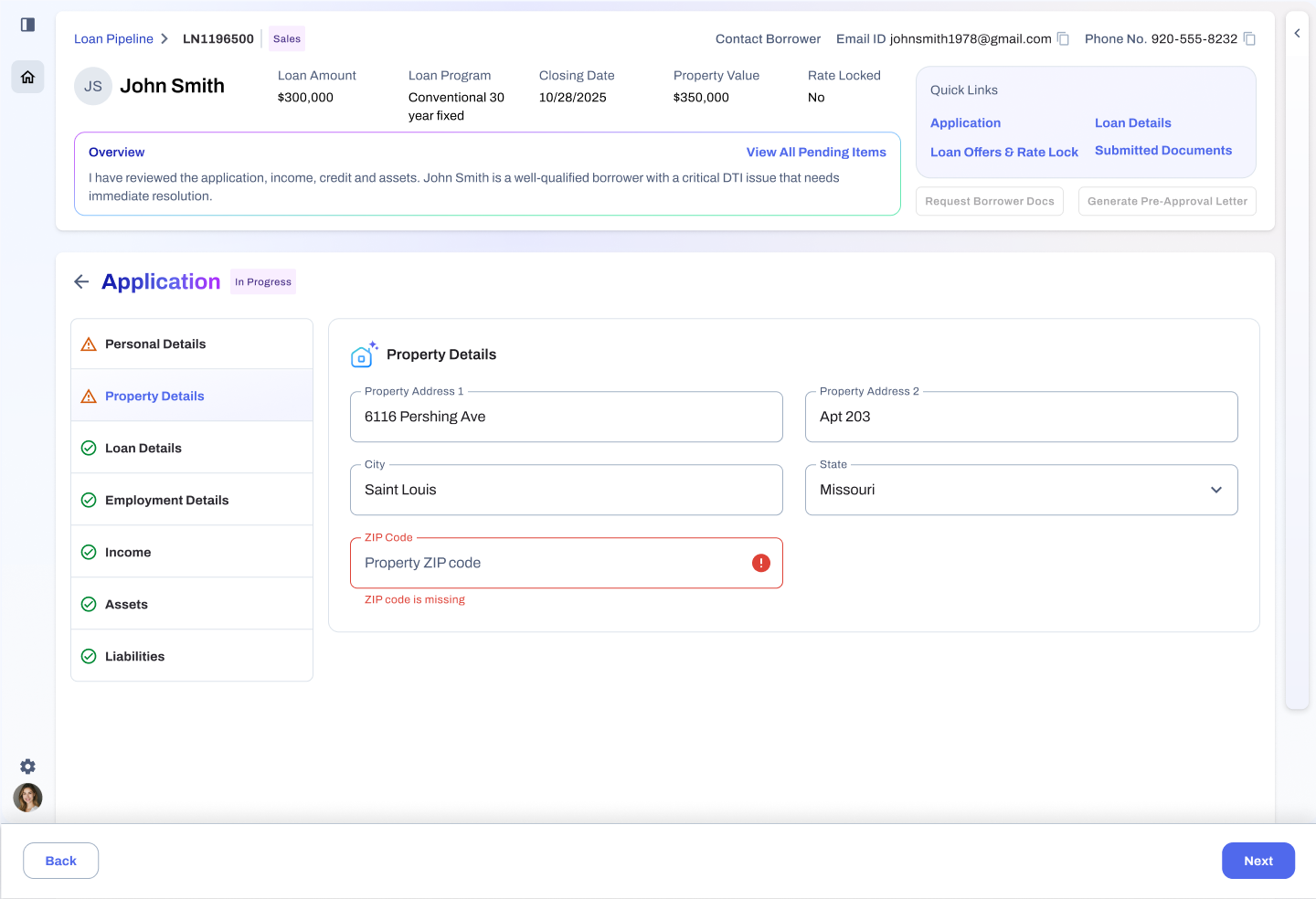Click the breadcrumb chevron after Loan Pipeline
This screenshot has width=1316, height=899.
coord(164,38)
